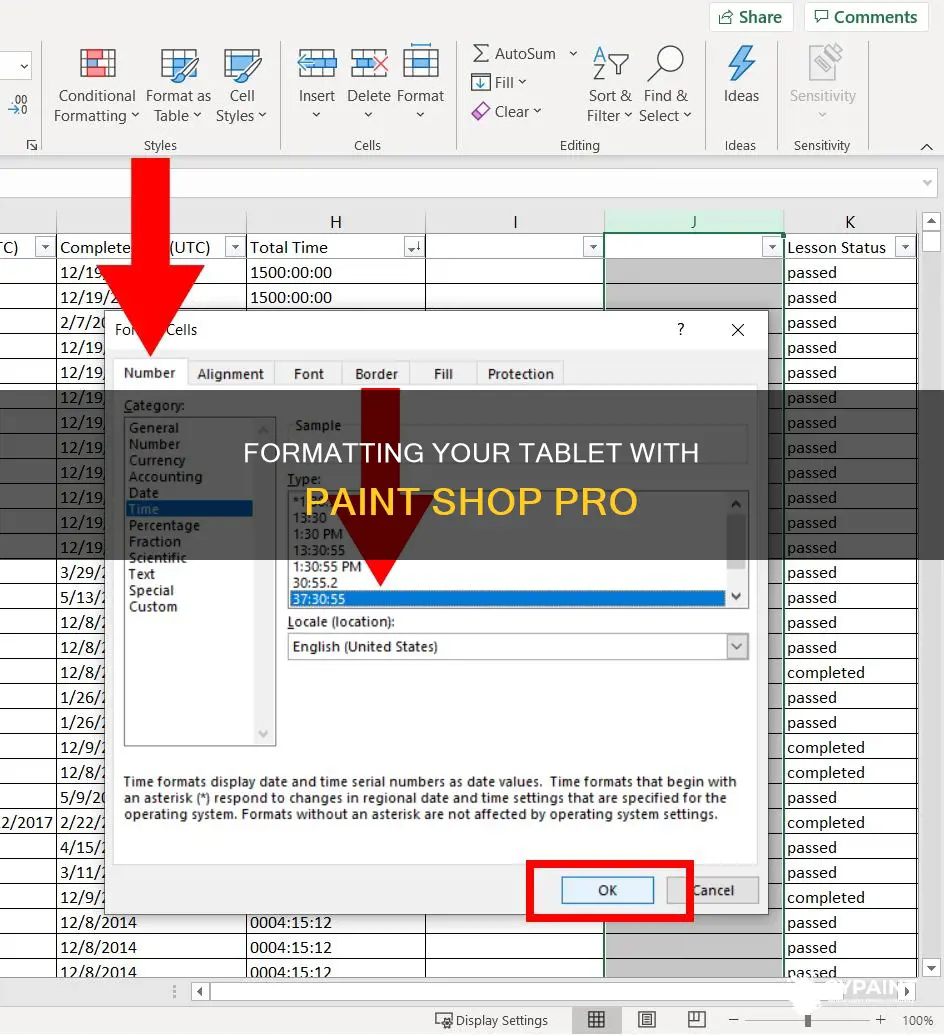Select 30:55.2 time type
The height and width of the screenshot is (1035, 944).
pyautogui.click(x=315, y=583)
